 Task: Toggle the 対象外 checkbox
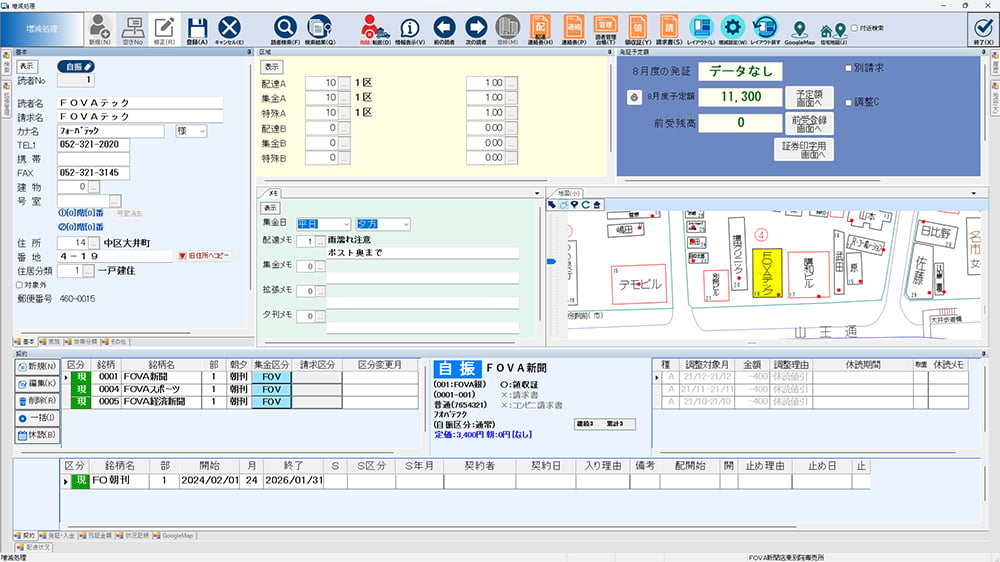pos(20,285)
